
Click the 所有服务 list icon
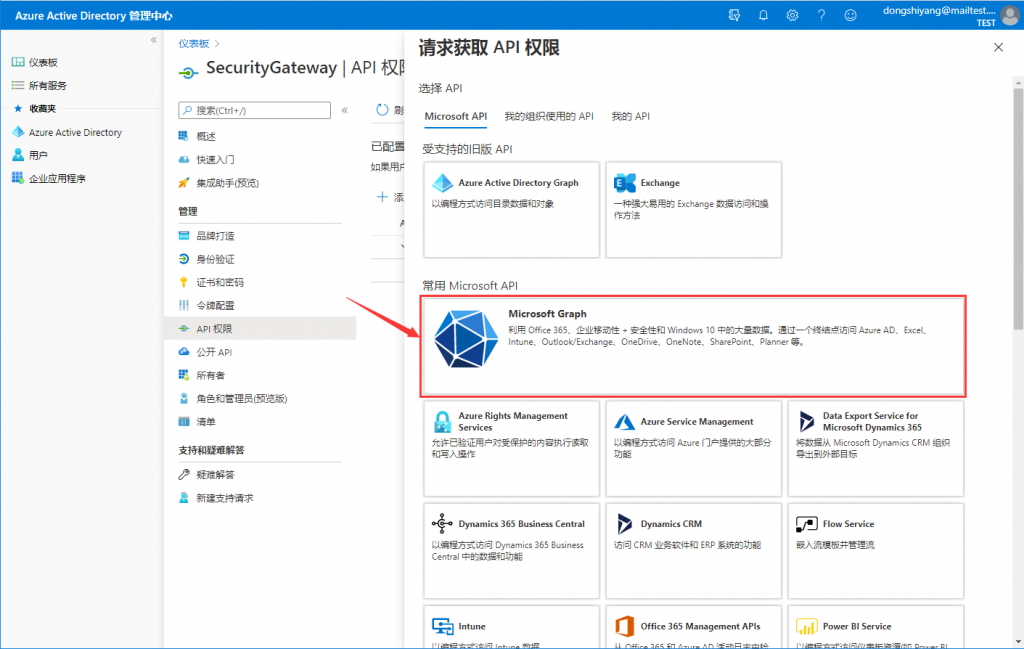coord(18,86)
